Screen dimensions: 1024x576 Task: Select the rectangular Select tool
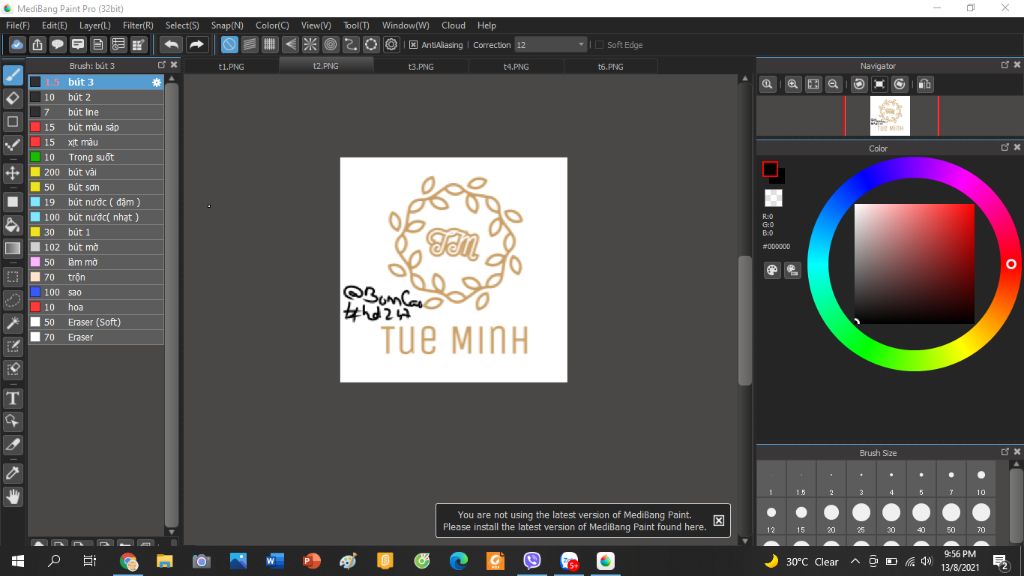[13, 277]
